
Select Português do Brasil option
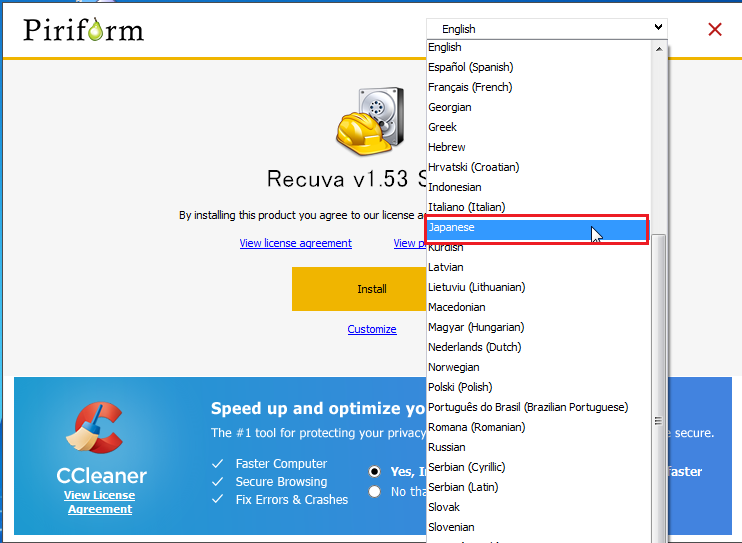(x=539, y=407)
